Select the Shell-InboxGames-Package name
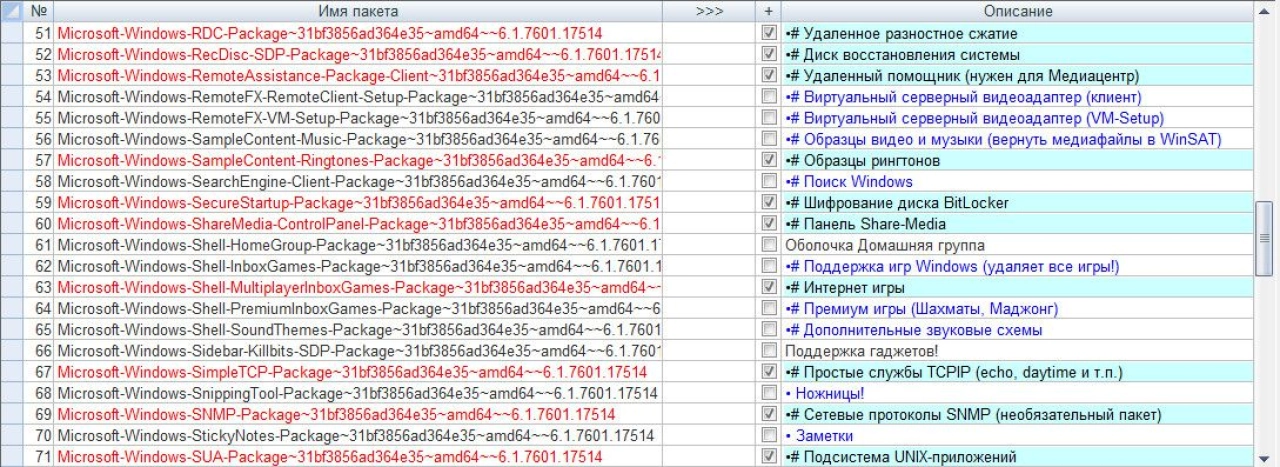Viewport: 1280px width, 467px height. pyautogui.click(x=358, y=266)
